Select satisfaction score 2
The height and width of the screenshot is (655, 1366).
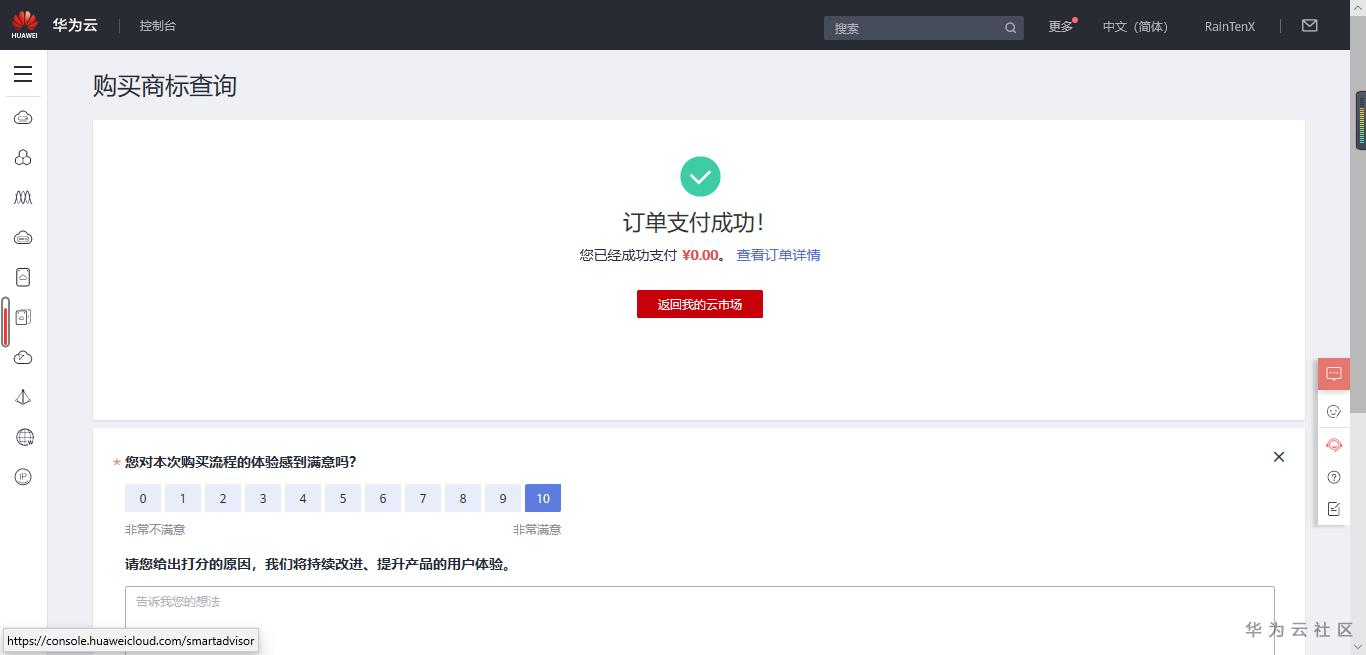[x=223, y=498]
